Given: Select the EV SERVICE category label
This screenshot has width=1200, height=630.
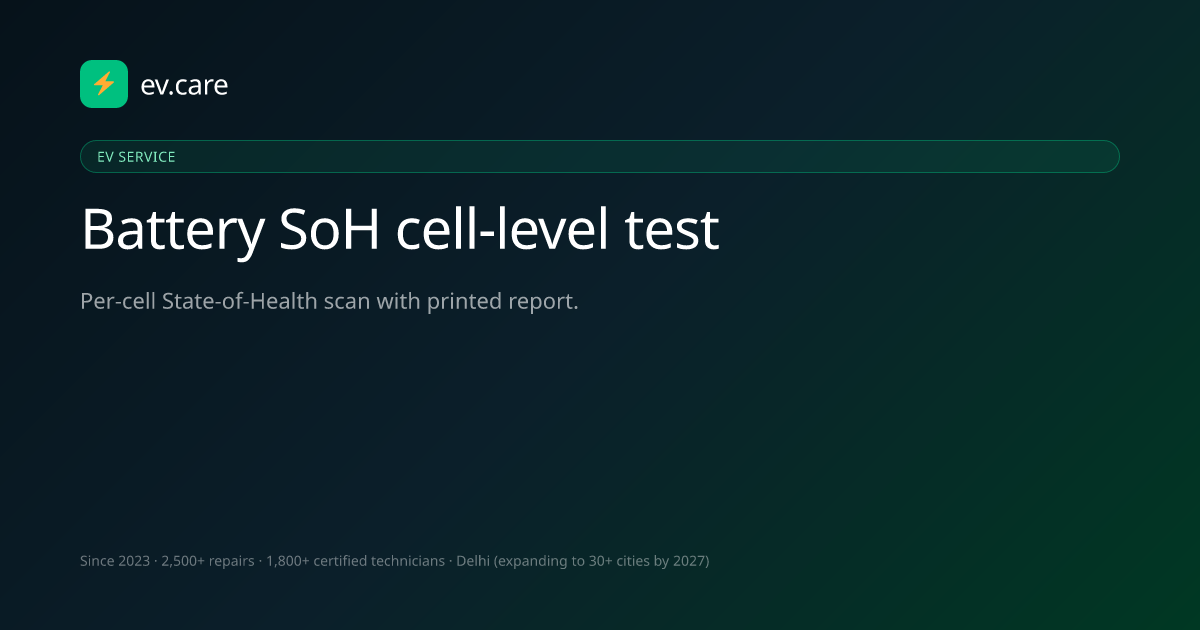Looking at the screenshot, I should click(136, 157).
